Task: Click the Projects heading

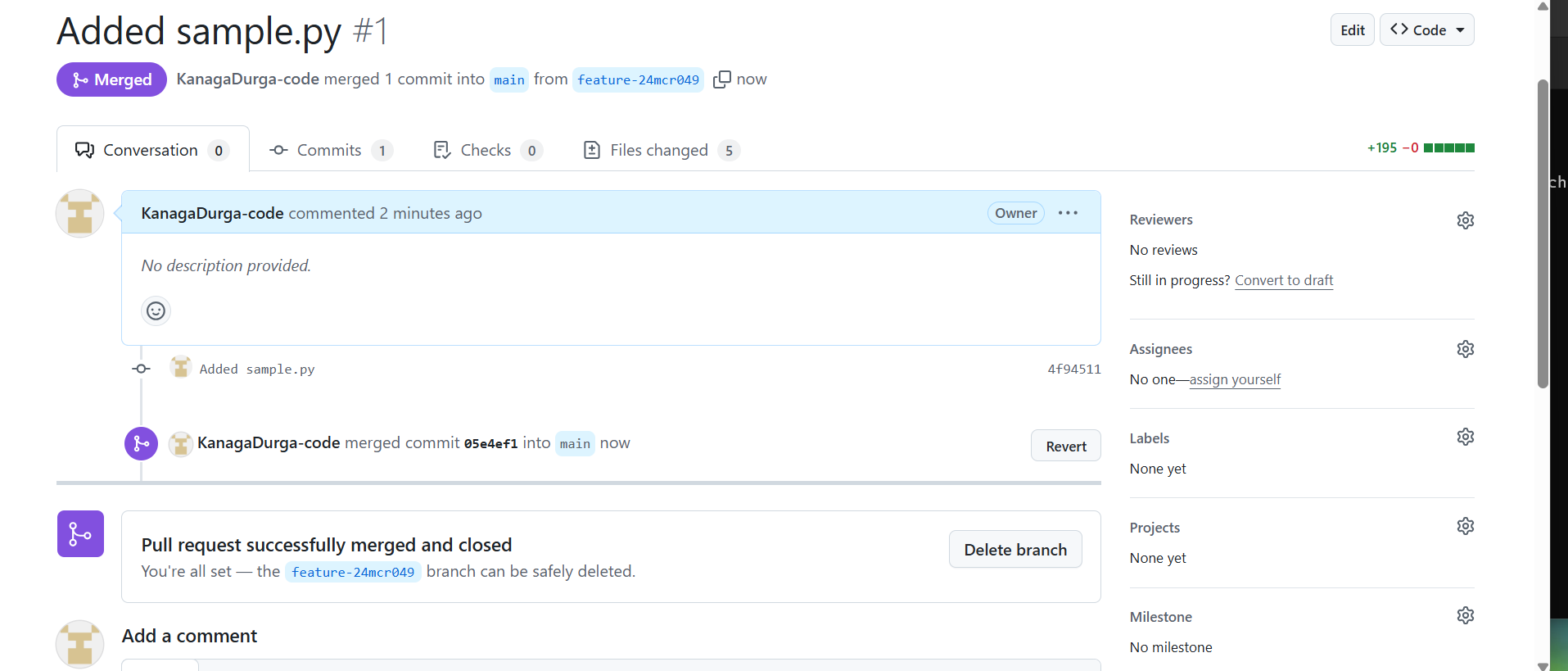Action: 1155,528
